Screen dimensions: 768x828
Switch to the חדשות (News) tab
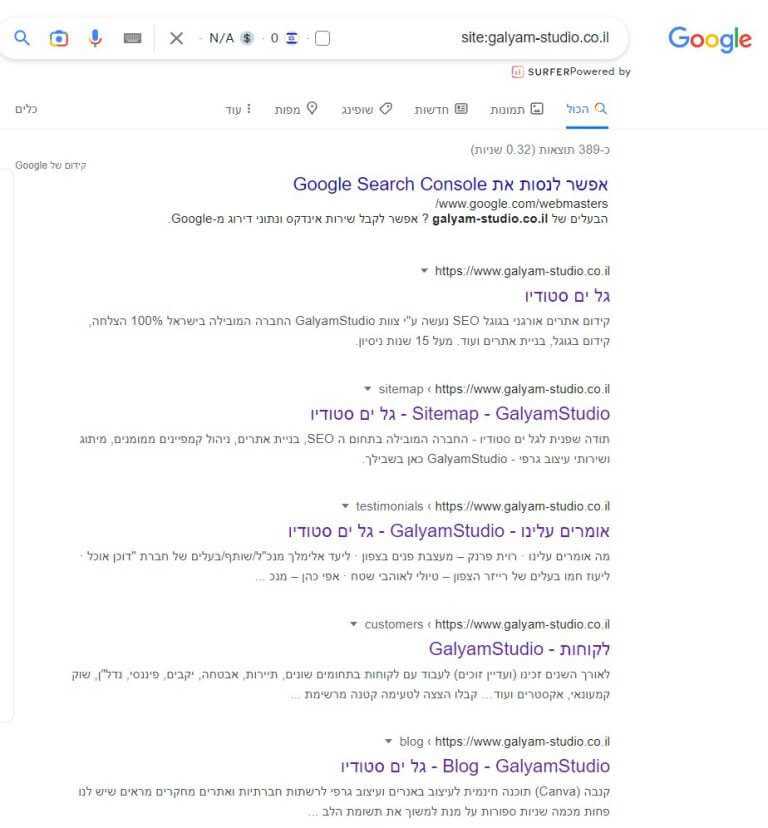click(x=441, y=109)
